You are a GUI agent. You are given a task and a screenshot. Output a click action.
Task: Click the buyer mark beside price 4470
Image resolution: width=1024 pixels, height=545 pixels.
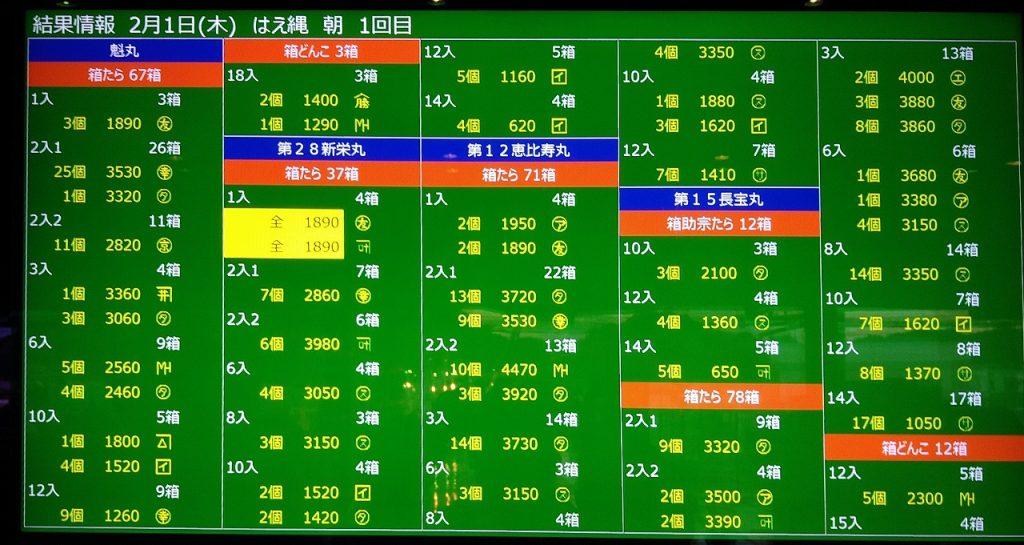point(559,370)
